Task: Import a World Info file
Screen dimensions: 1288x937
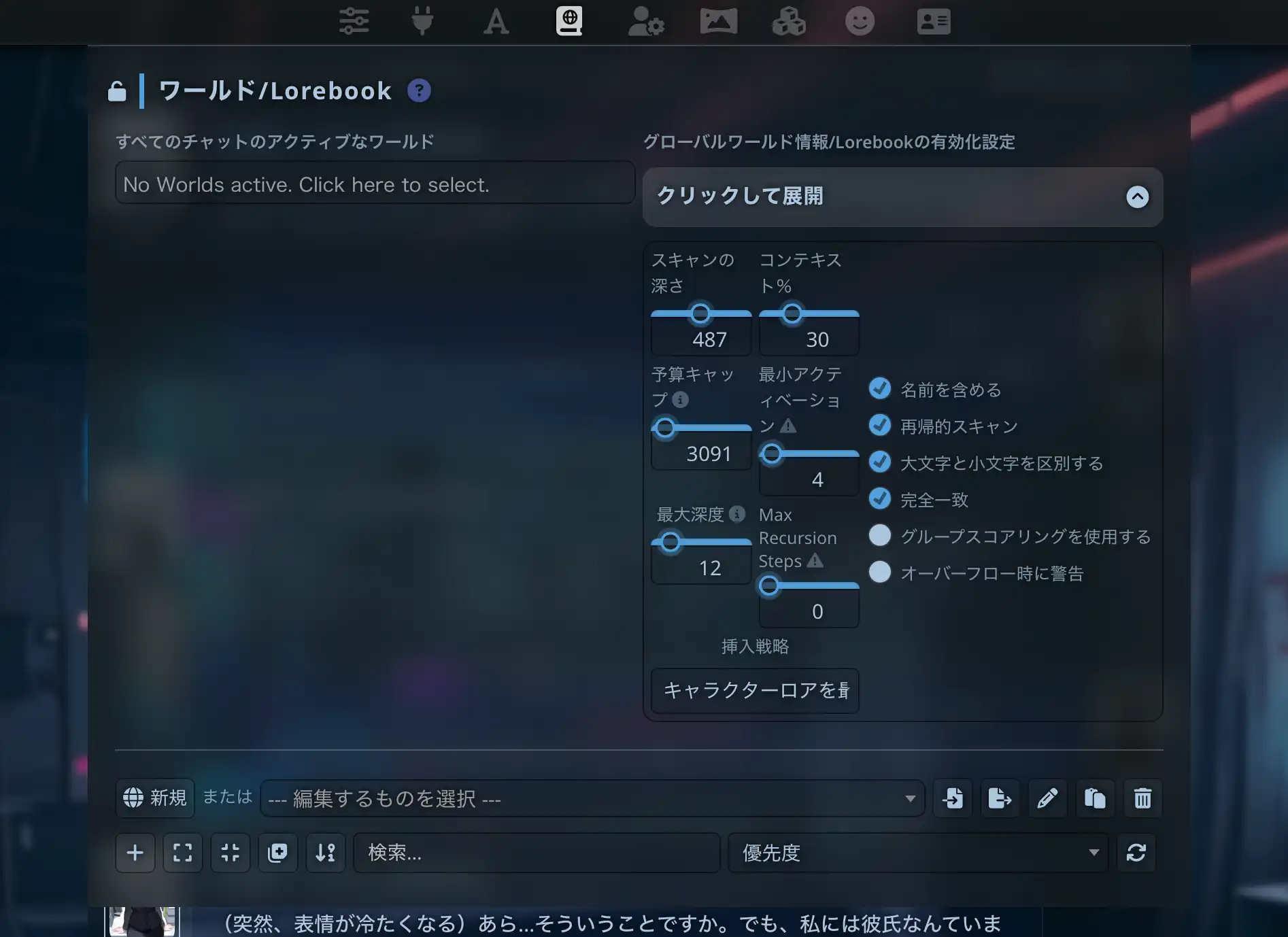Action: coord(952,798)
